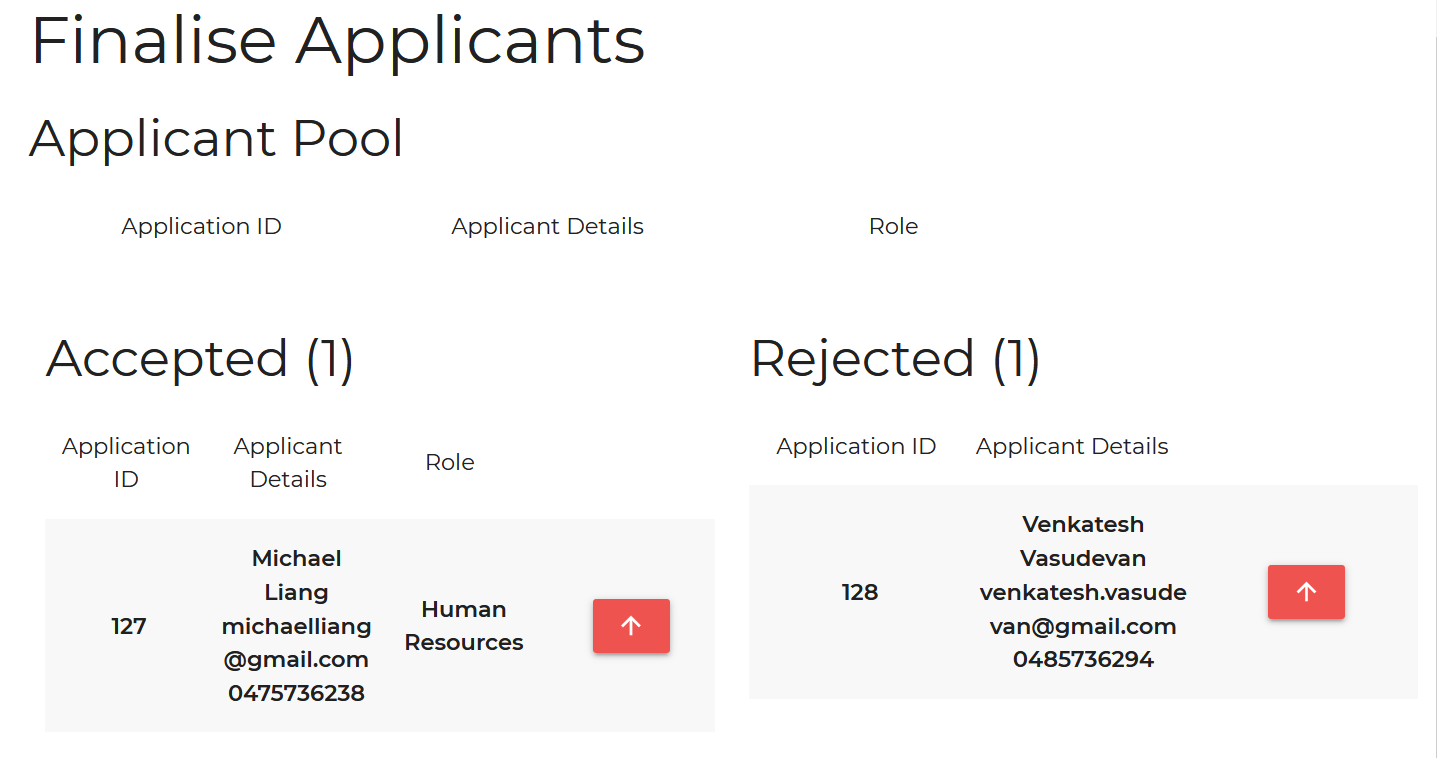This screenshot has width=1437, height=758.
Task: Click the Rejected (1) section heading
Action: click(895, 358)
